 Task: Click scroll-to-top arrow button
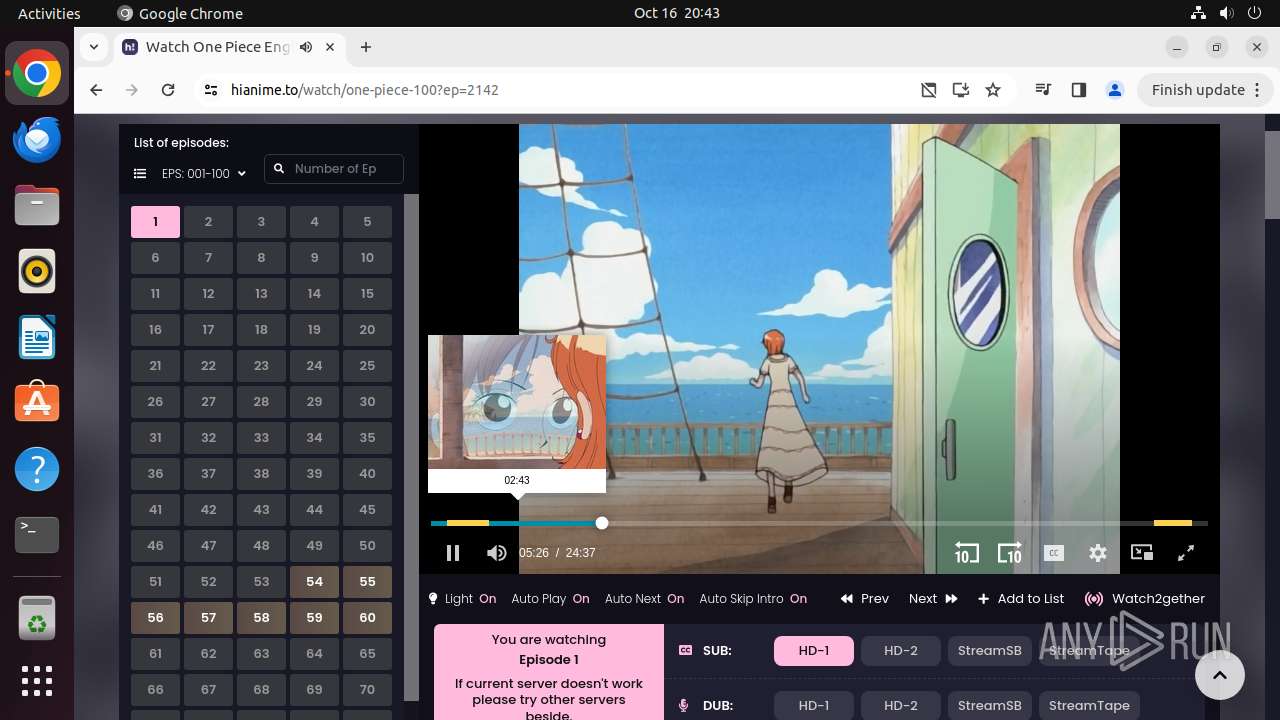[x=1219, y=675]
